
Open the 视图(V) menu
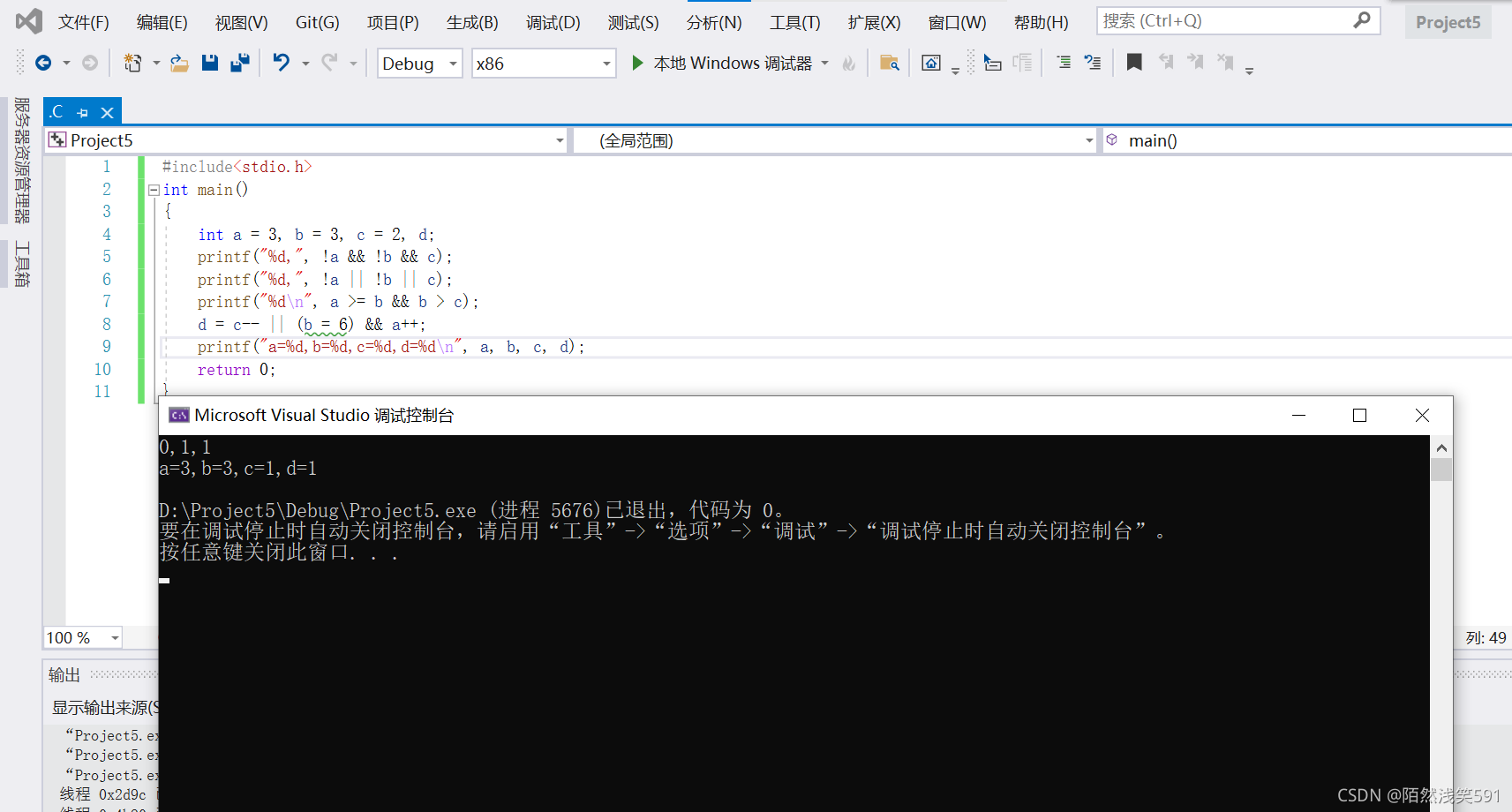tap(242, 22)
